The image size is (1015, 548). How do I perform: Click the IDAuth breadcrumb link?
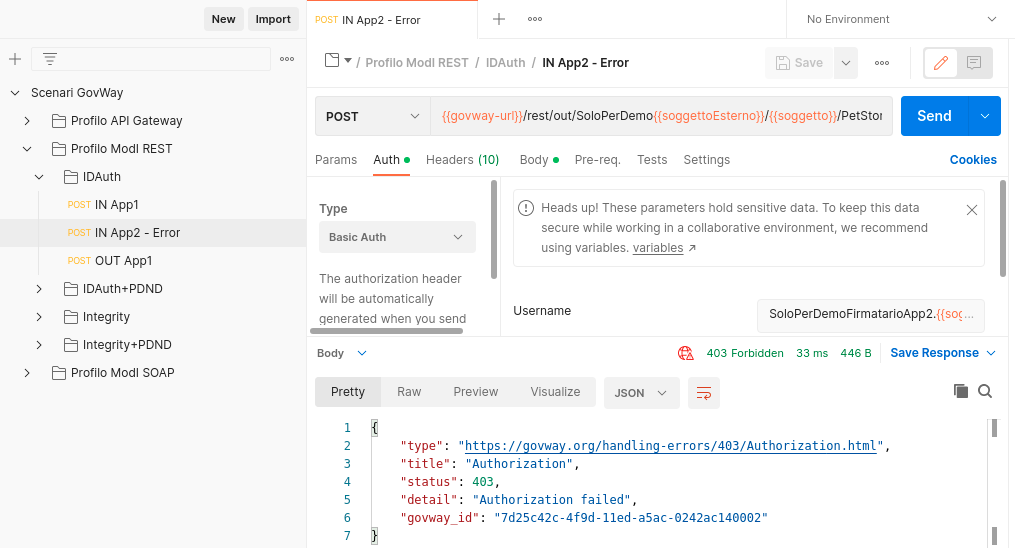pyautogui.click(x=506, y=63)
